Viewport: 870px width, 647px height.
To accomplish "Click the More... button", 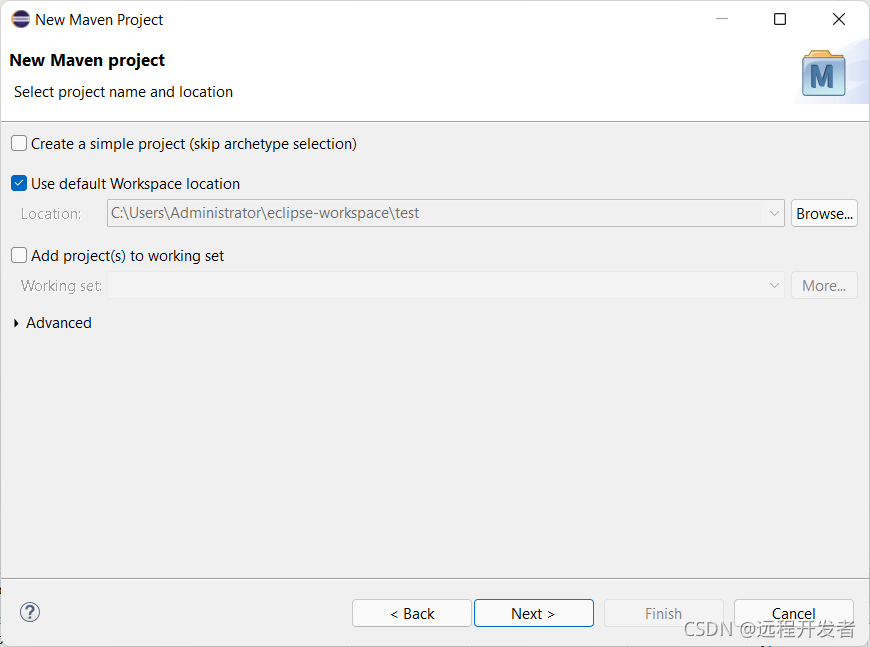I will pyautogui.click(x=824, y=285).
